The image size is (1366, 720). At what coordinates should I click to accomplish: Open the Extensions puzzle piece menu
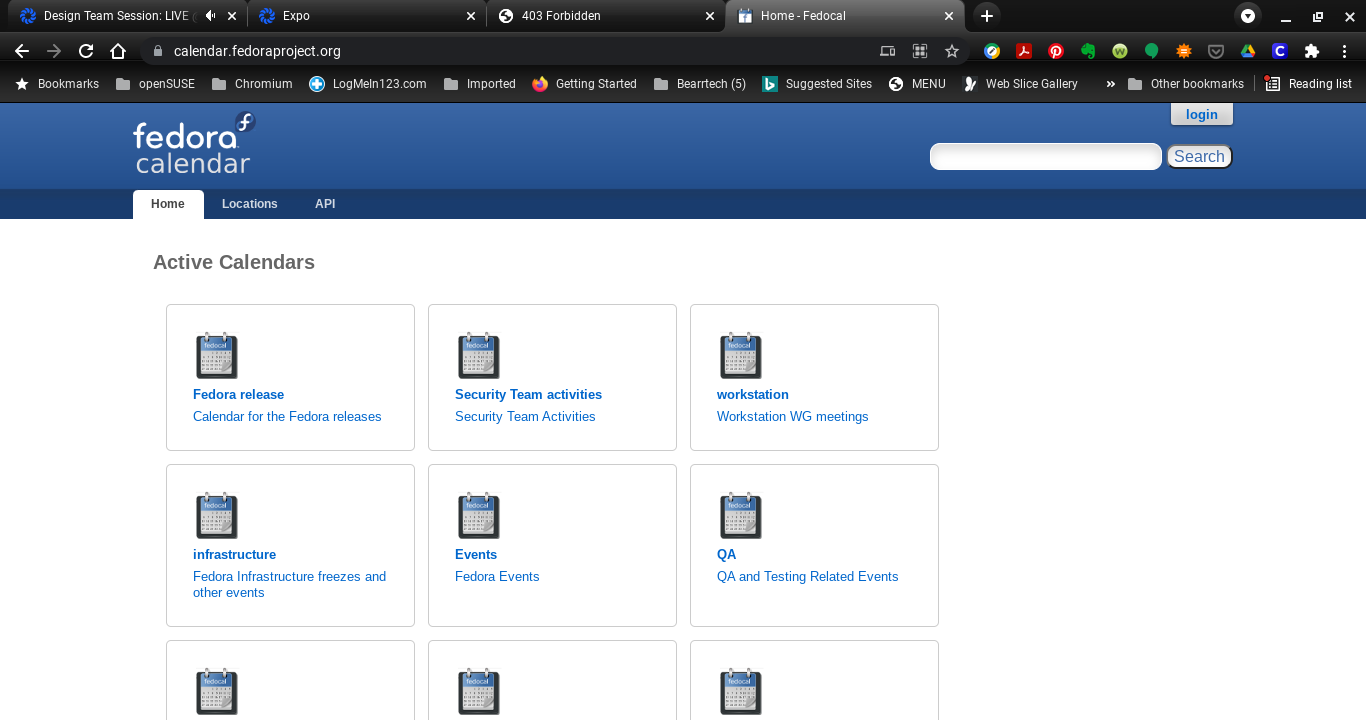pyautogui.click(x=1312, y=51)
